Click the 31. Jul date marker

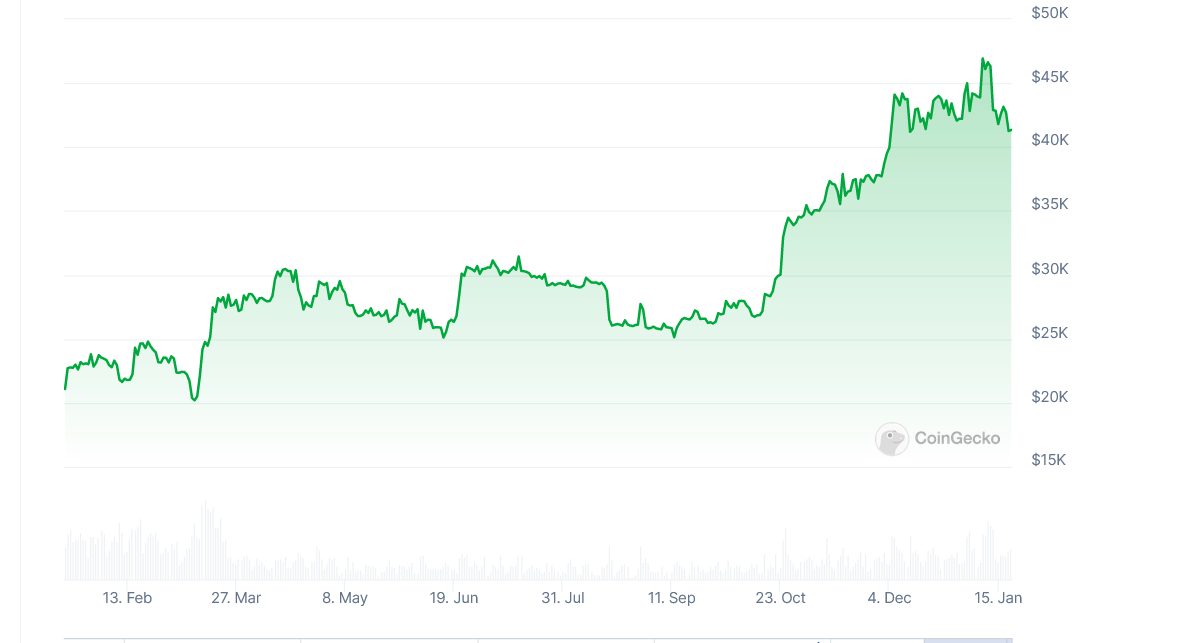563,598
